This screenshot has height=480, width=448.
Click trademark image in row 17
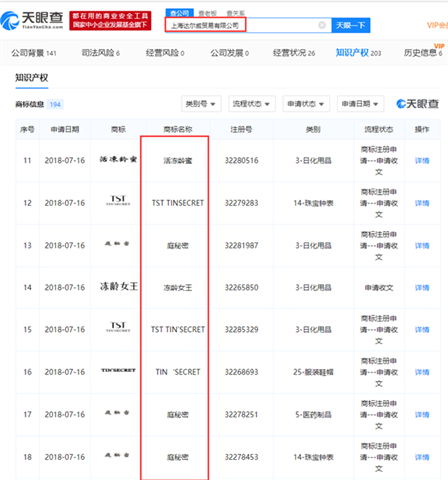pyautogui.click(x=117, y=413)
